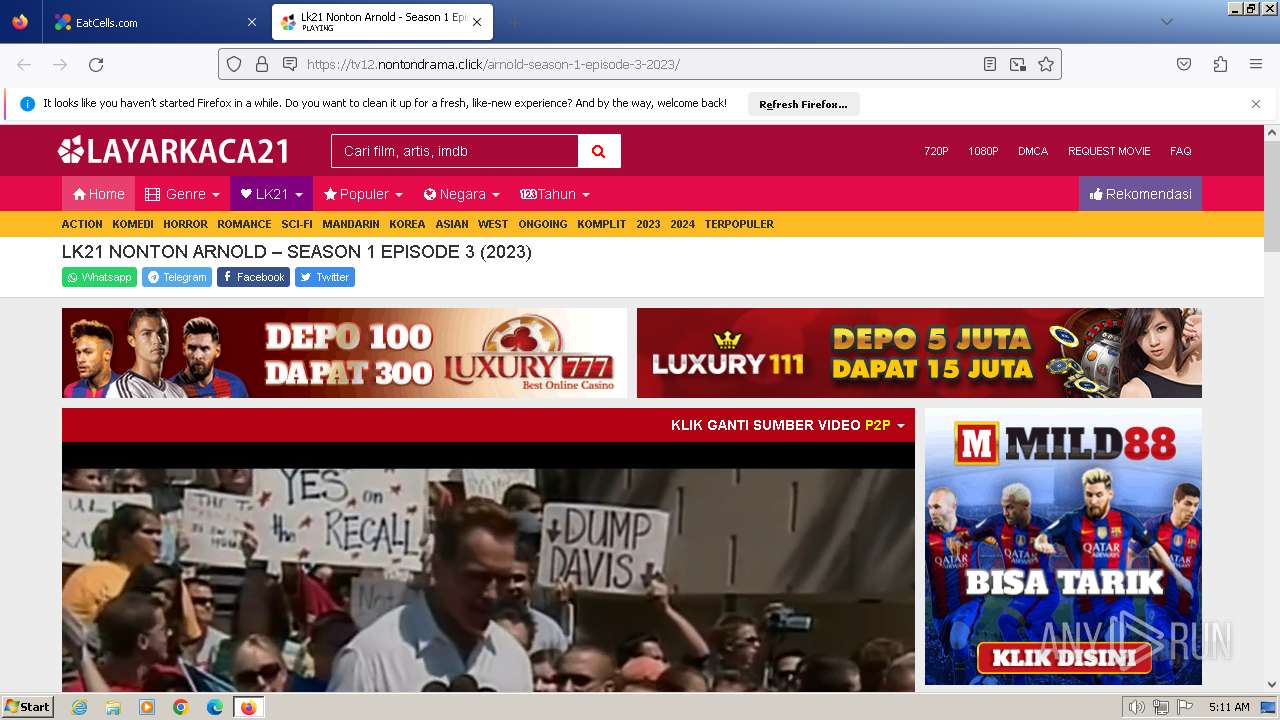Reload the page with the refresh icon

(96, 64)
